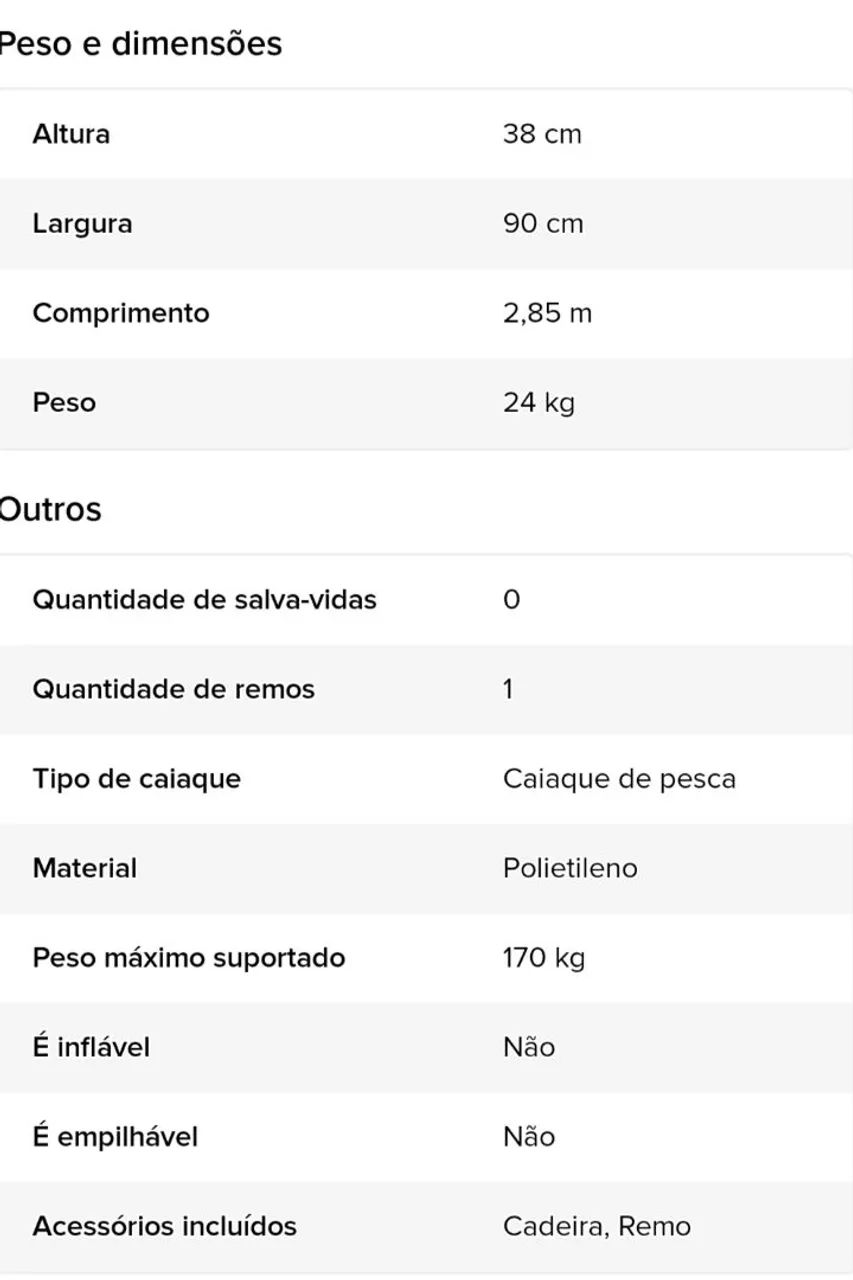Click the "Polietileno" material value
Image resolution: width=853 pixels, height=1280 pixels.
pos(569,868)
